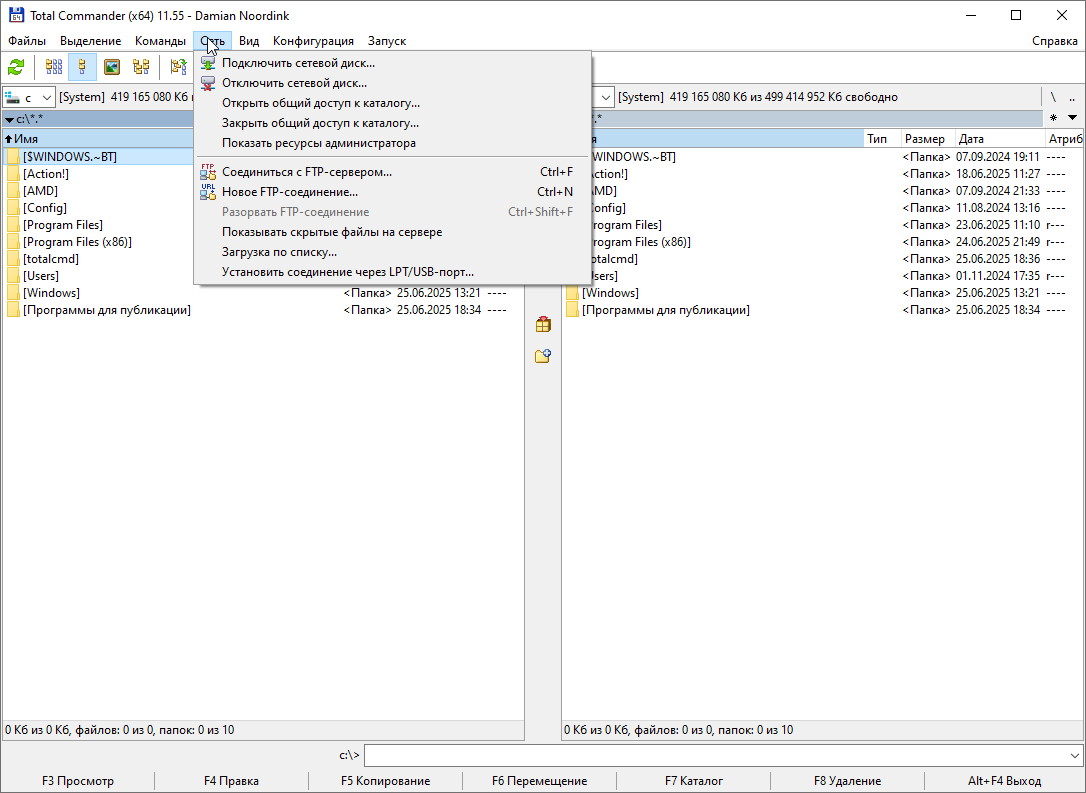Open the Вид menu
This screenshot has height=793, width=1086.
coord(249,41)
